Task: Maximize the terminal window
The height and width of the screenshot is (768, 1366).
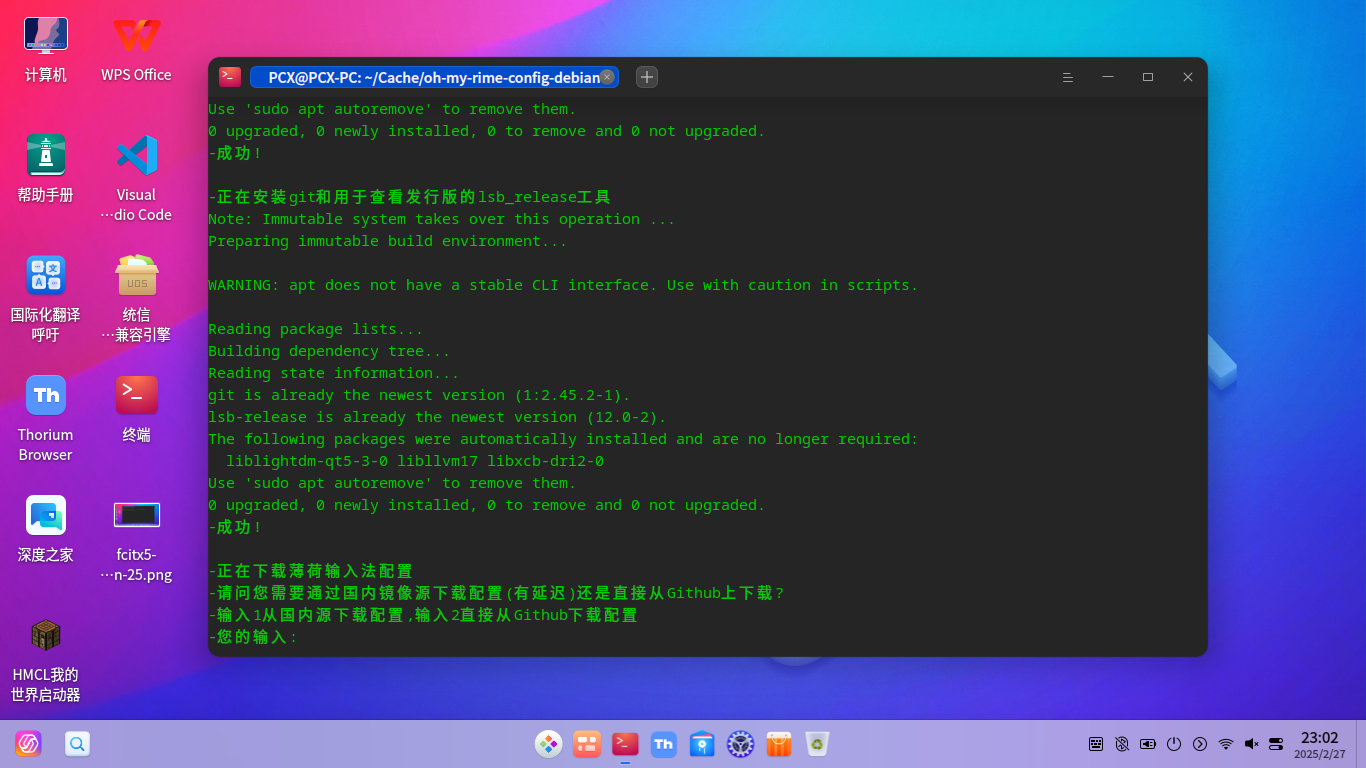Action: pos(1148,77)
